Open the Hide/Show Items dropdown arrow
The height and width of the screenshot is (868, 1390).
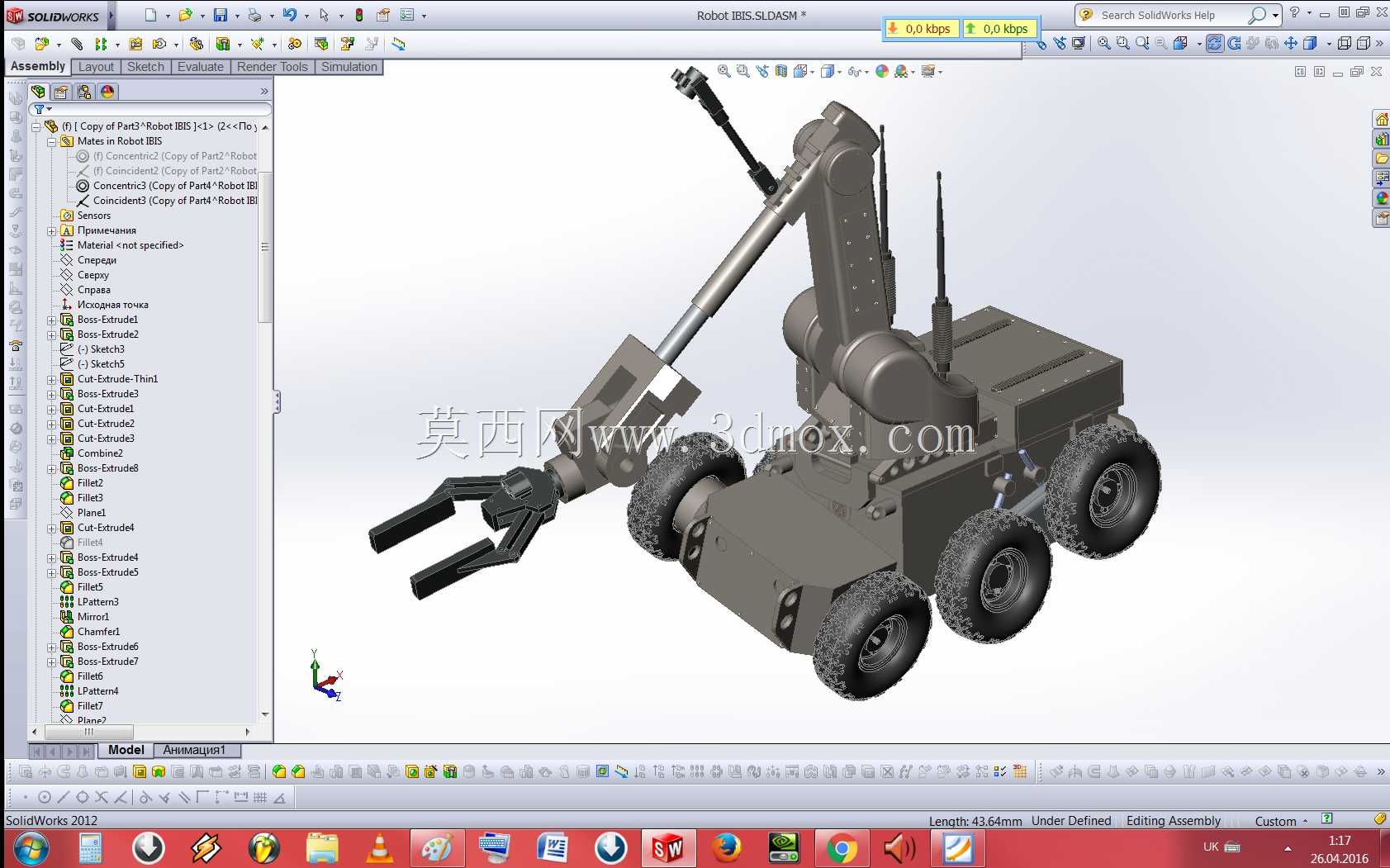[866, 73]
